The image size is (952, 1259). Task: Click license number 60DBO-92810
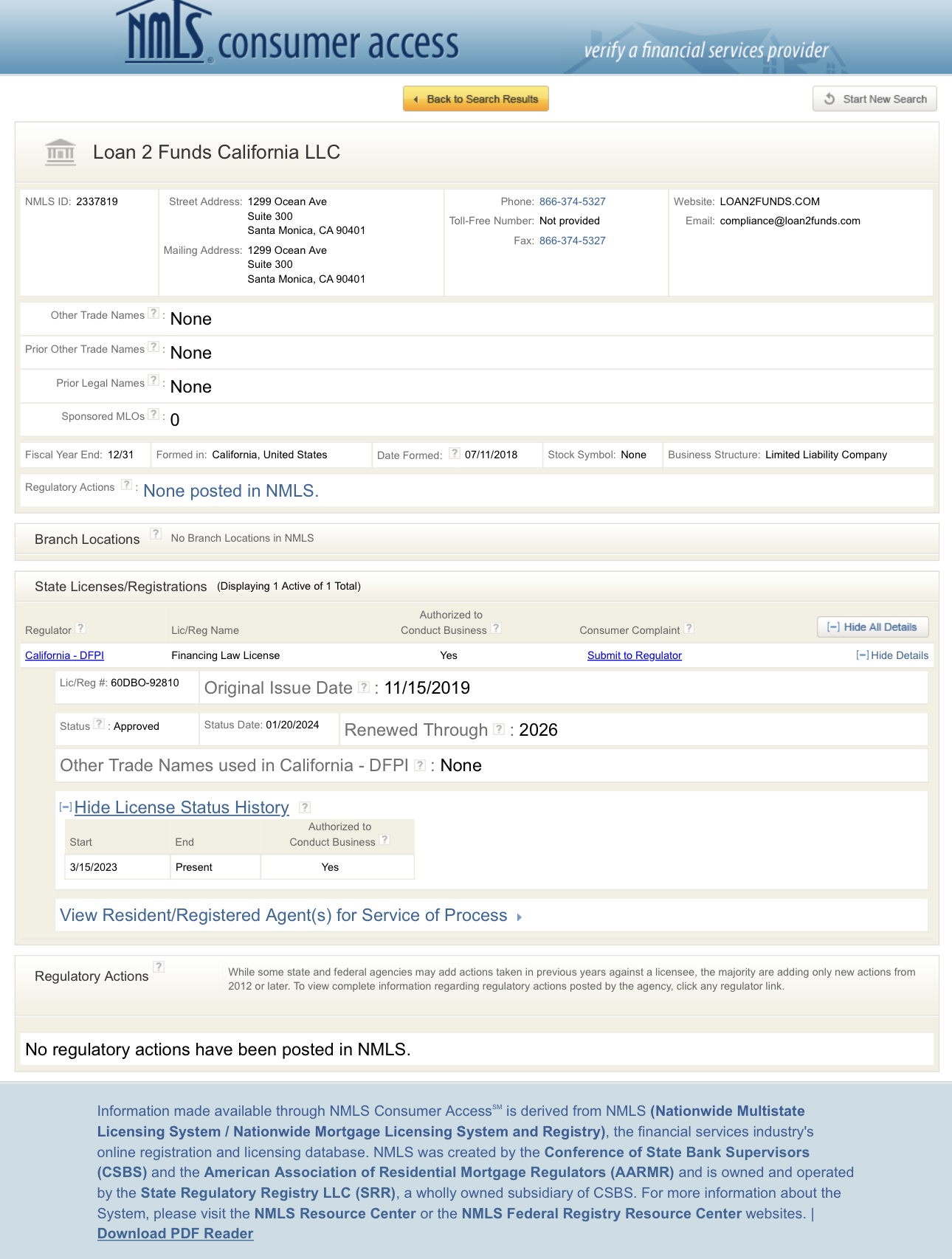(145, 683)
